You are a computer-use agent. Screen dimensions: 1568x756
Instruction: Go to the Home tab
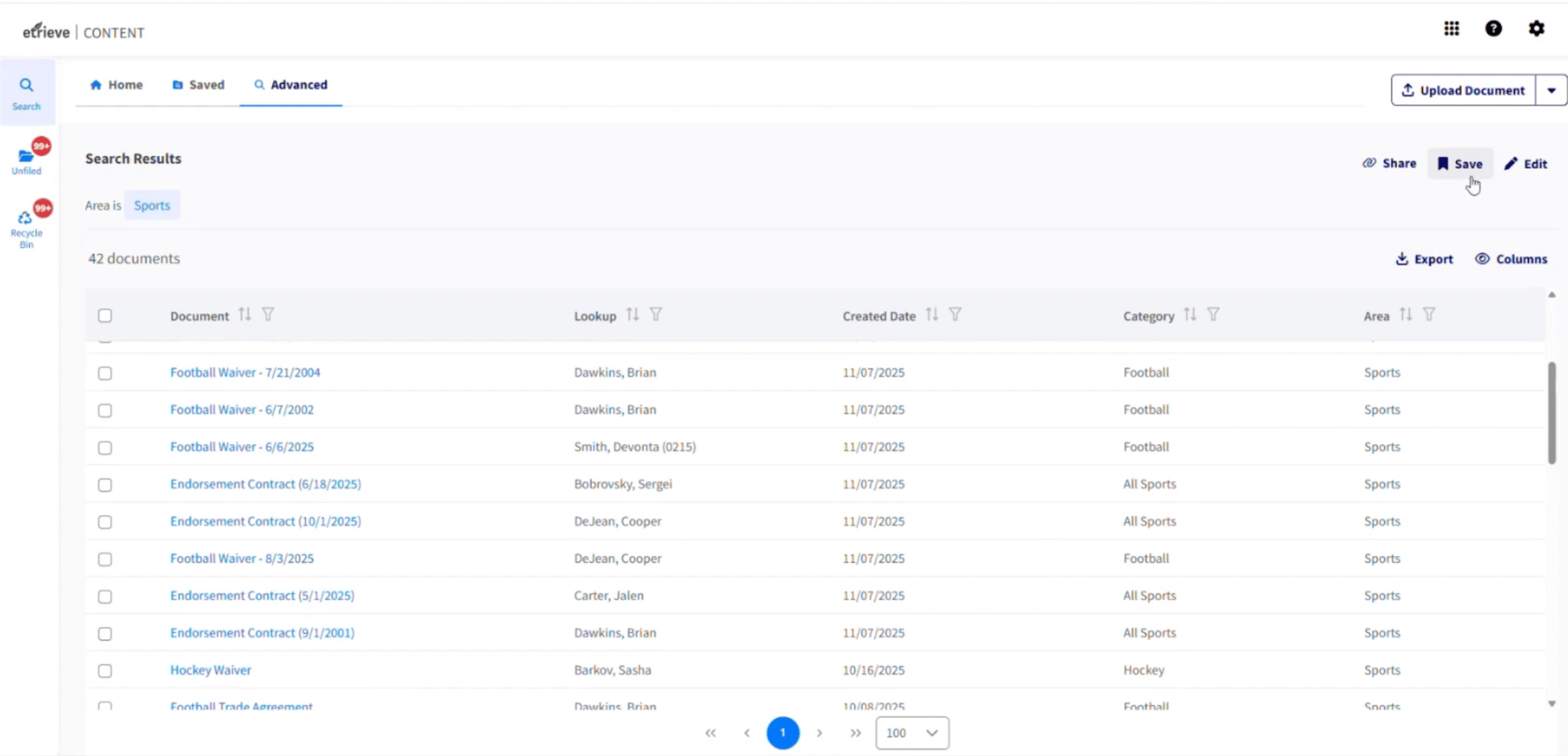coord(116,85)
